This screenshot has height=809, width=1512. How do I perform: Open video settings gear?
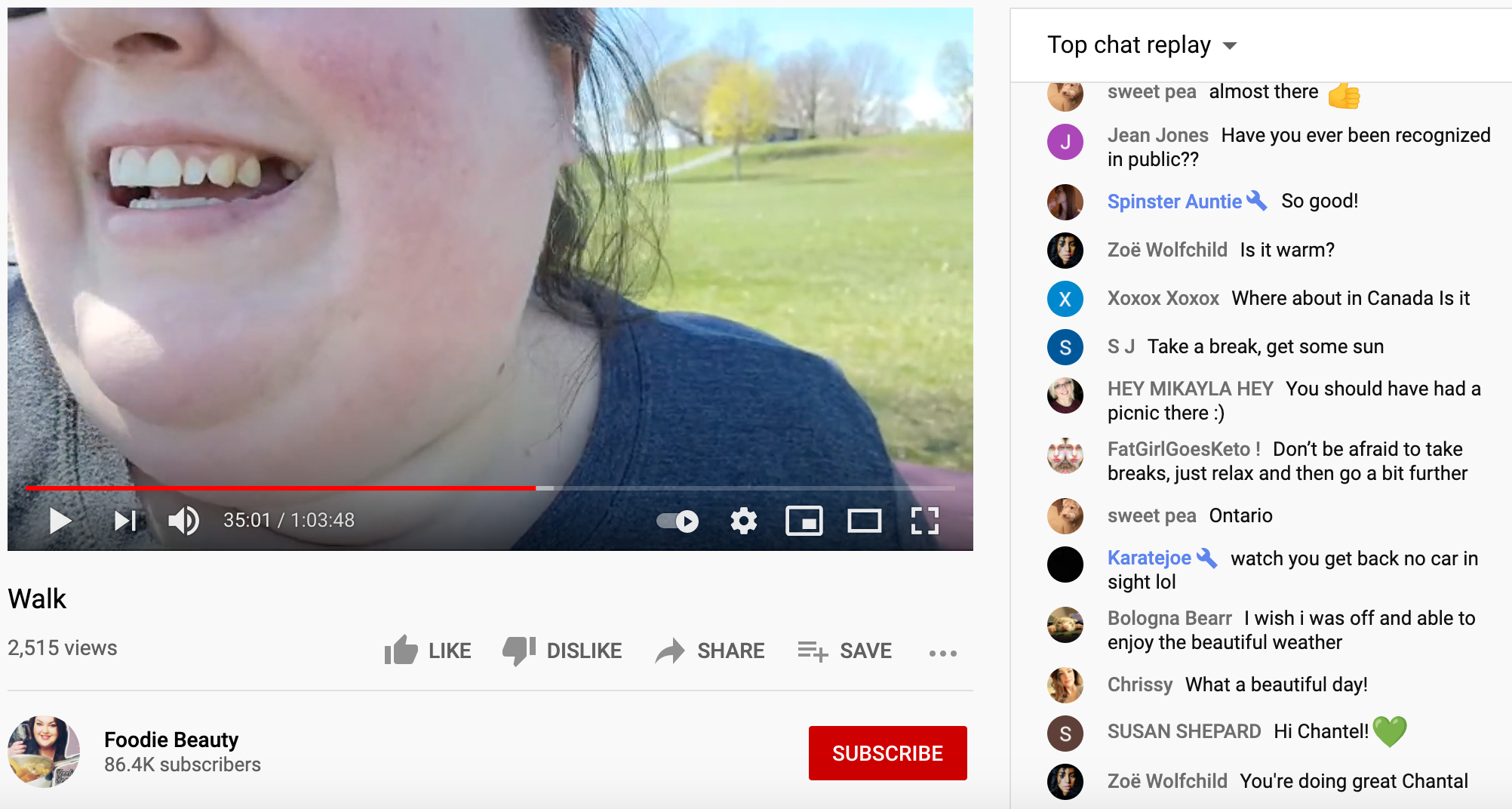[x=744, y=521]
